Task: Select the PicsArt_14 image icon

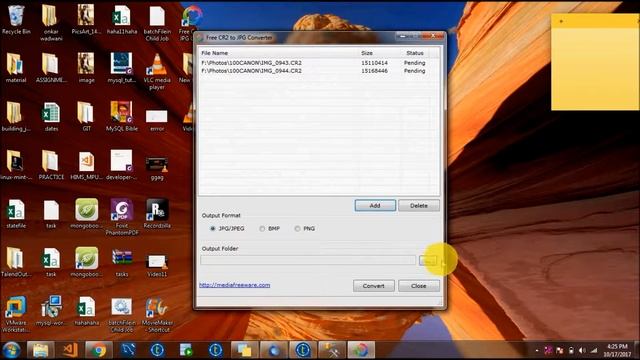Action: 86,19
